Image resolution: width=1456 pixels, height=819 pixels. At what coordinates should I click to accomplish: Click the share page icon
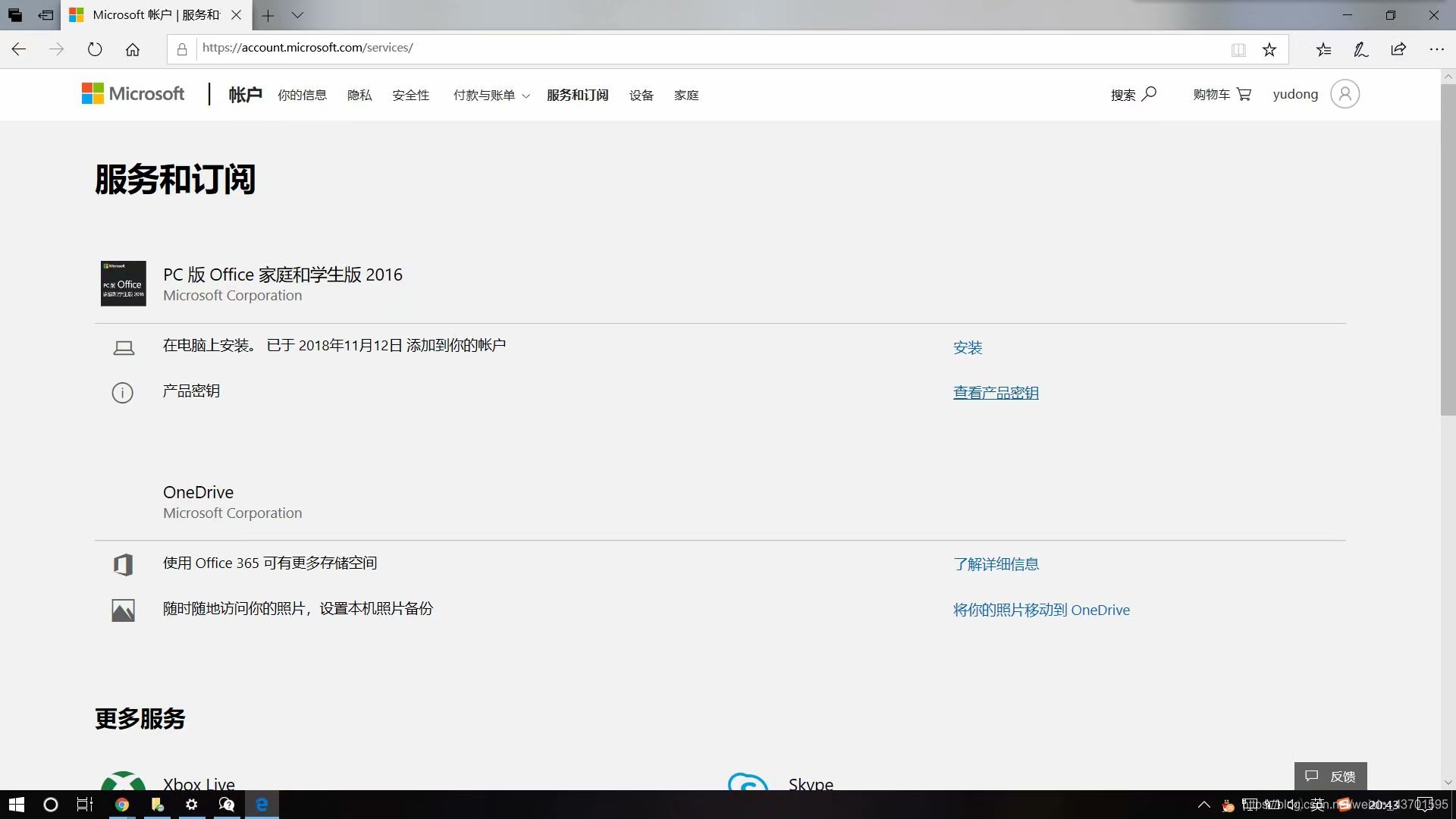tap(1398, 49)
